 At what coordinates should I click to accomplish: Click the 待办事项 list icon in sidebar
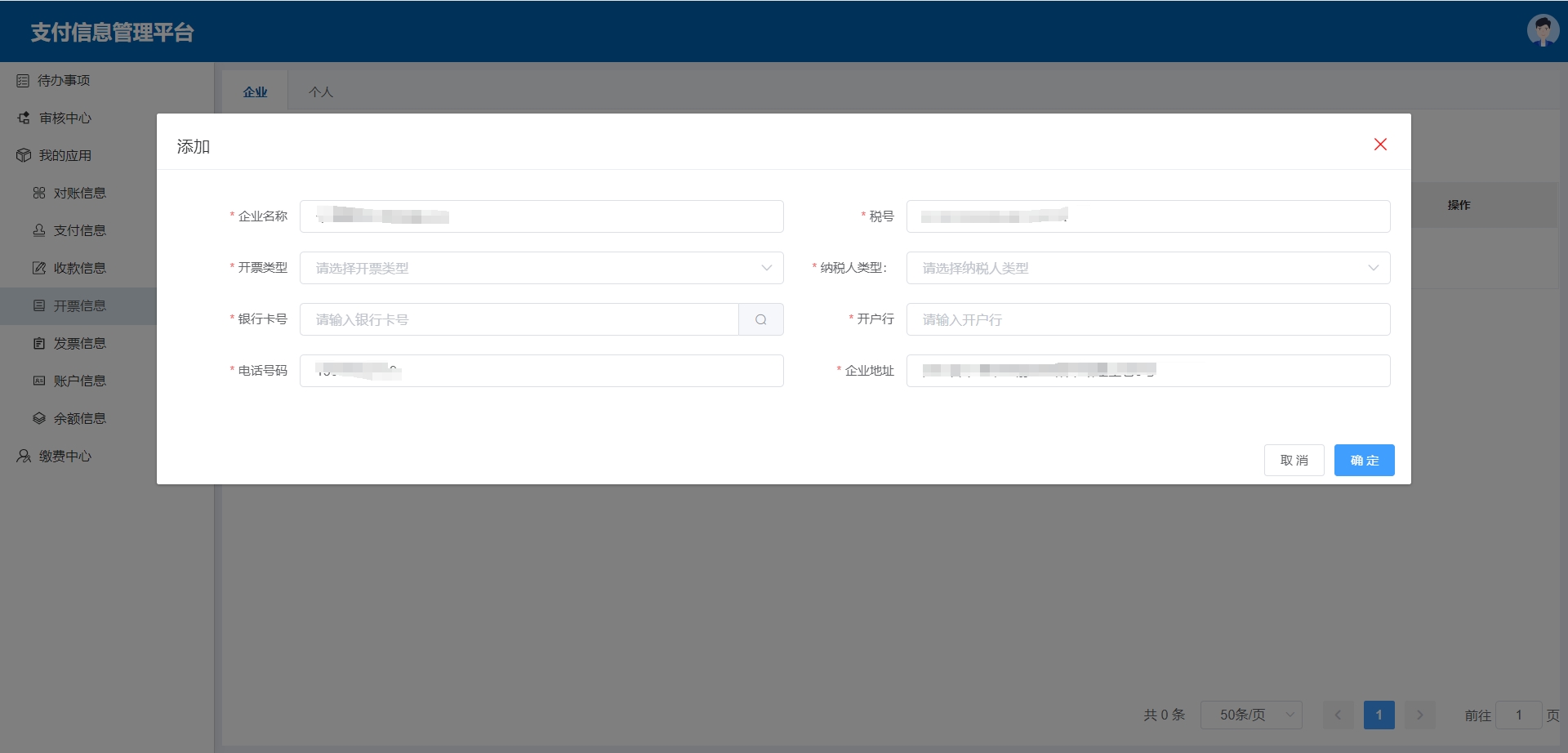pyautogui.click(x=23, y=81)
